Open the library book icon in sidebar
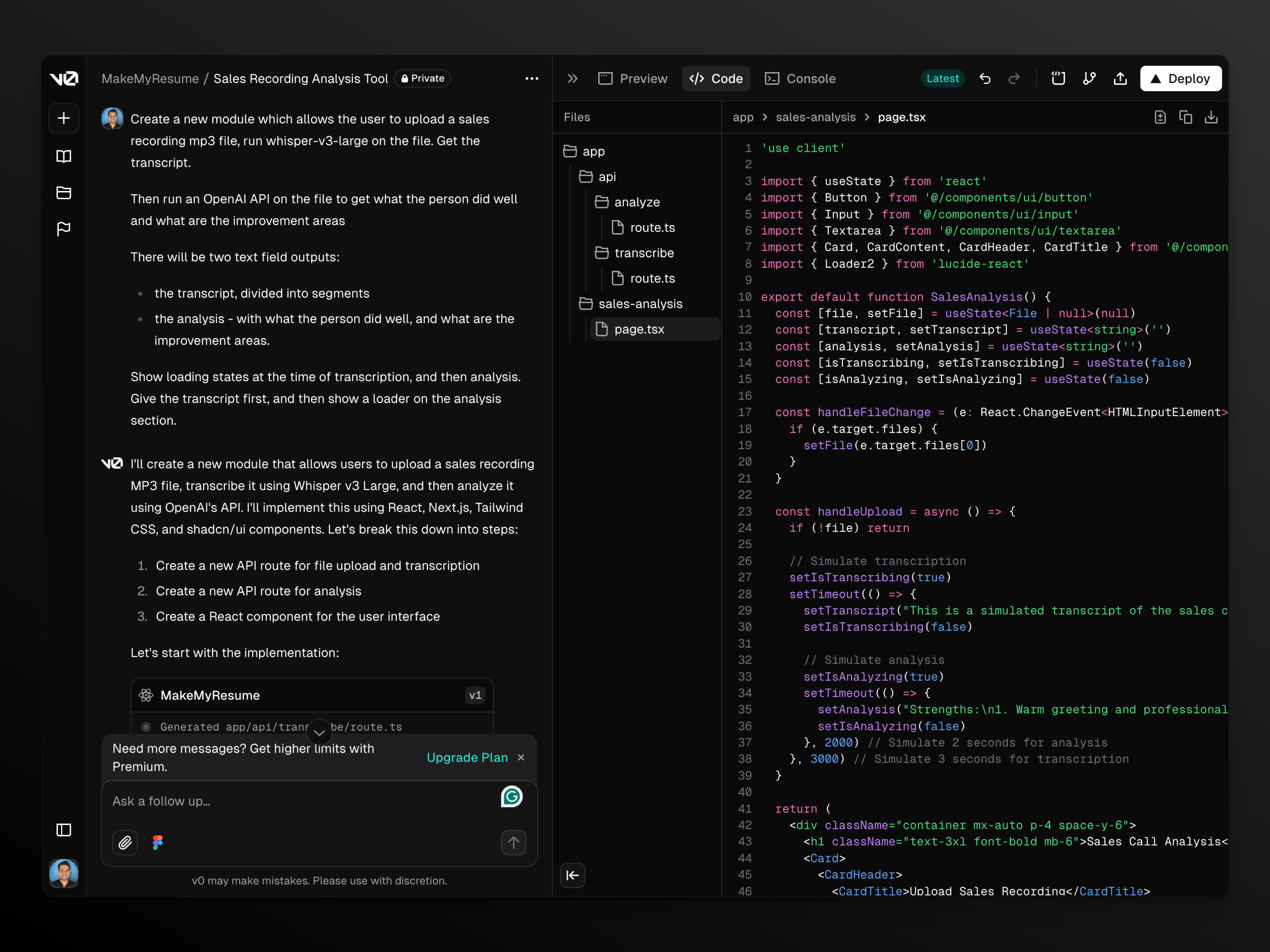The image size is (1270, 952). tap(64, 156)
